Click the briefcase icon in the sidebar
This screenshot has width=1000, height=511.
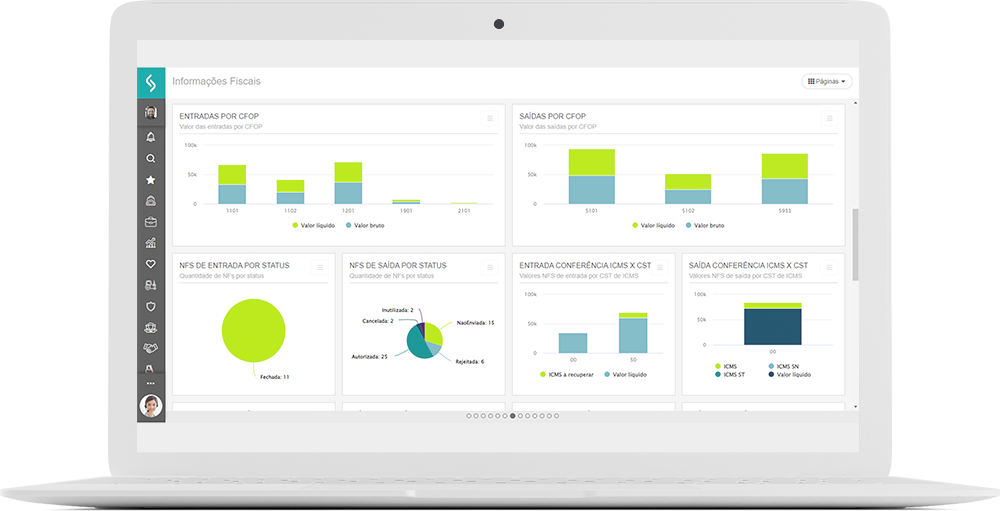[x=151, y=222]
